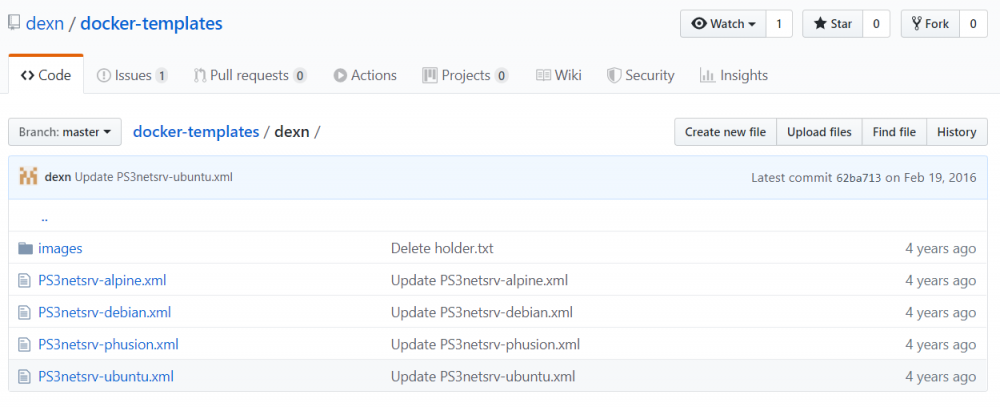Click dexn owner link in repository title
The height and width of the screenshot is (407, 1000).
point(44,24)
